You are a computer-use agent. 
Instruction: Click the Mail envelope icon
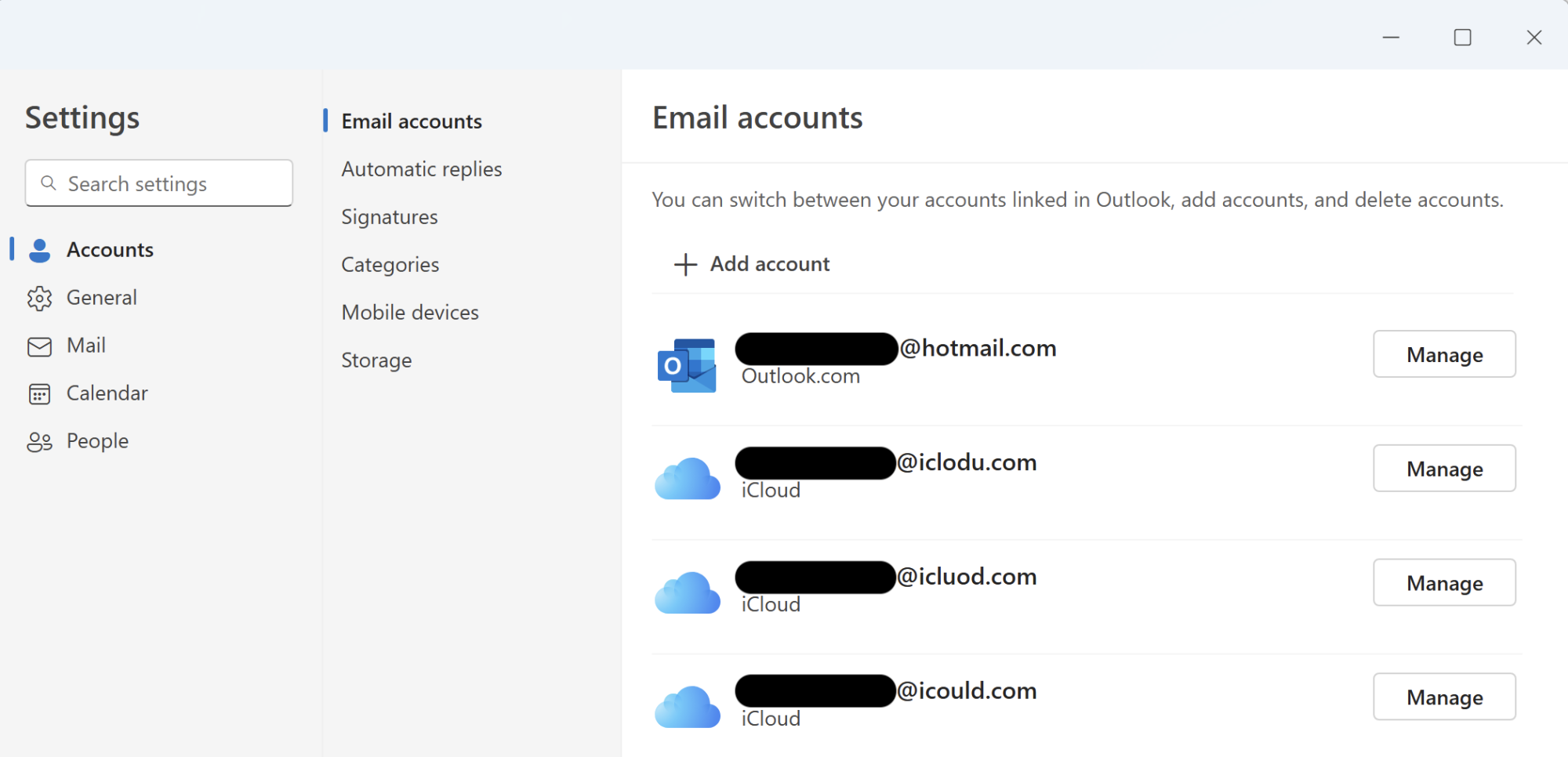(39, 346)
